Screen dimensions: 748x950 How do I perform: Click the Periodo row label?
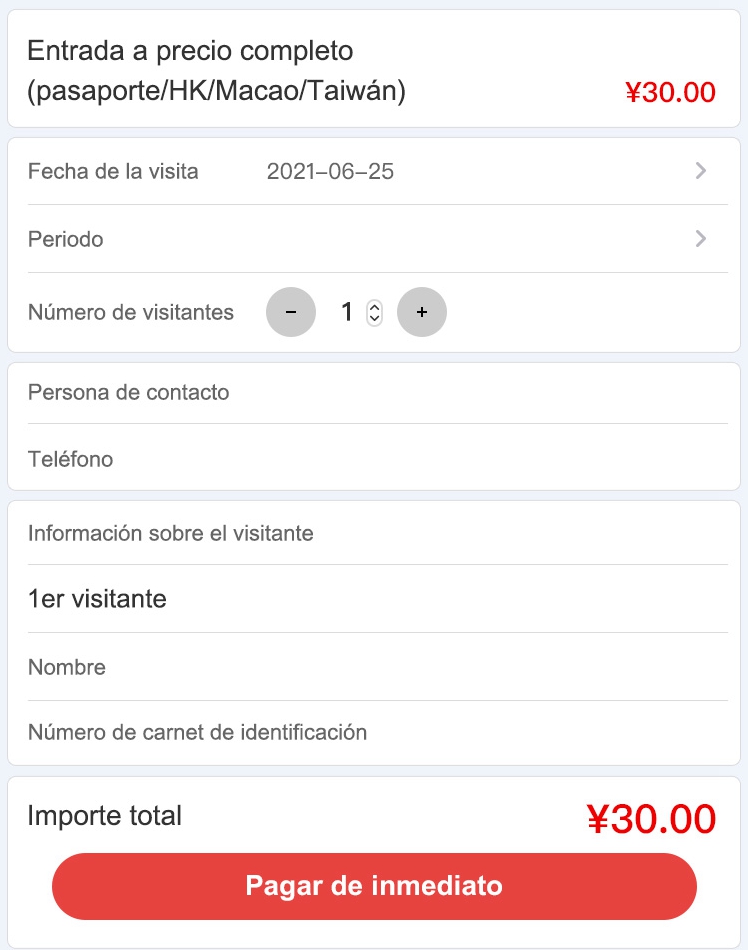(x=66, y=240)
